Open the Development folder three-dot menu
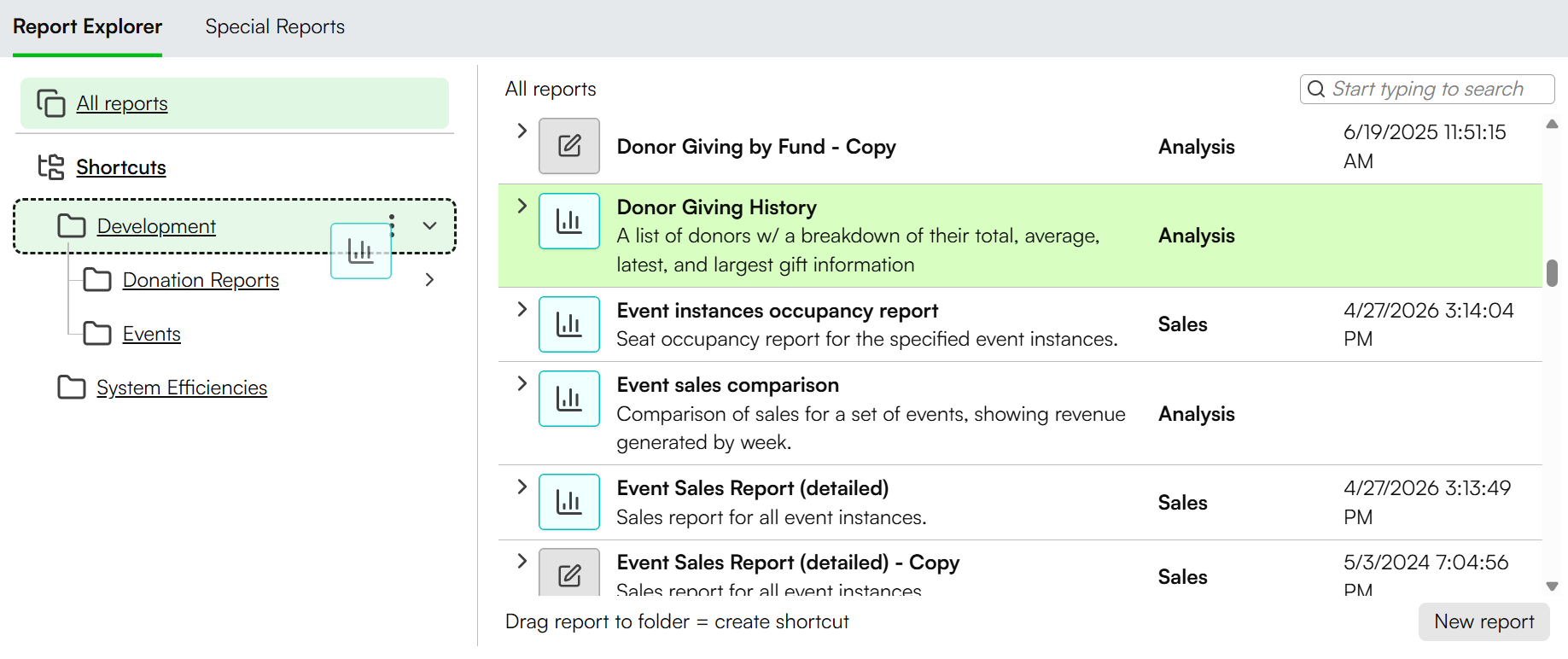This screenshot has width=1568, height=659. coord(392,226)
